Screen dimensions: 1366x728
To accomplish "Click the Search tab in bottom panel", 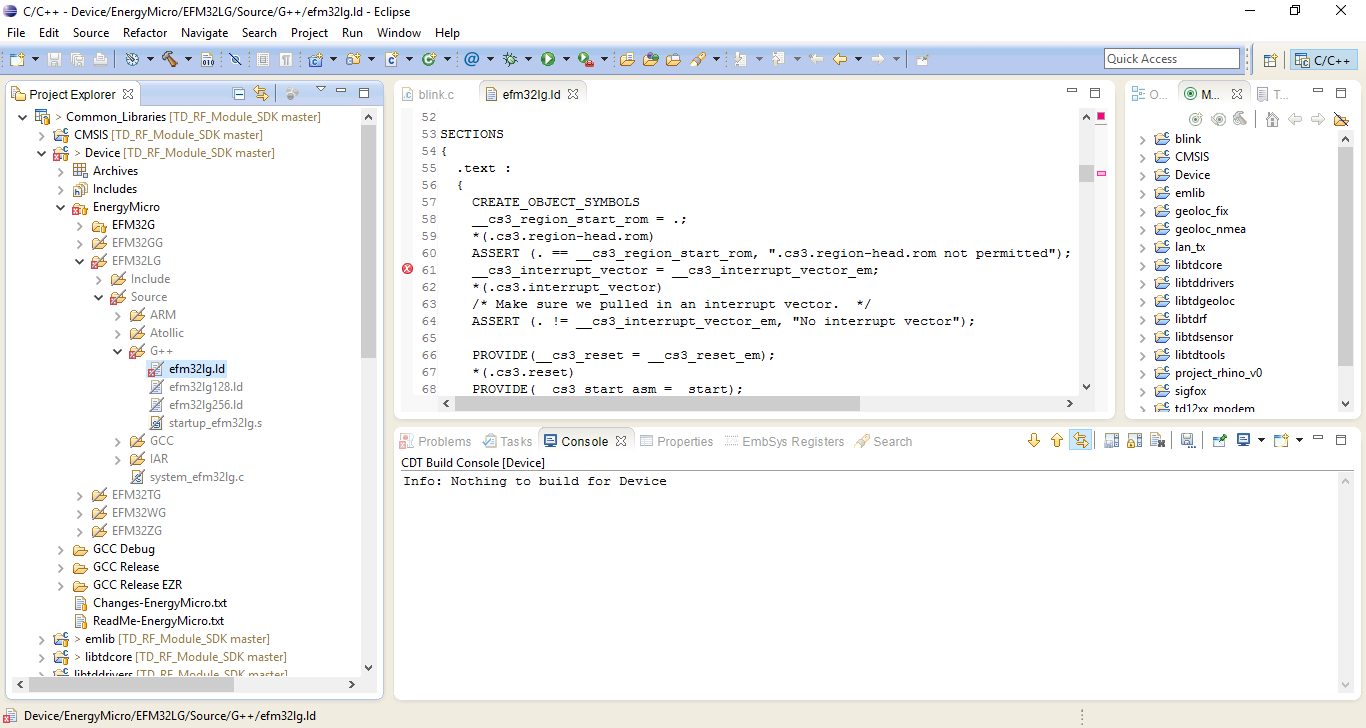I will coord(884,441).
